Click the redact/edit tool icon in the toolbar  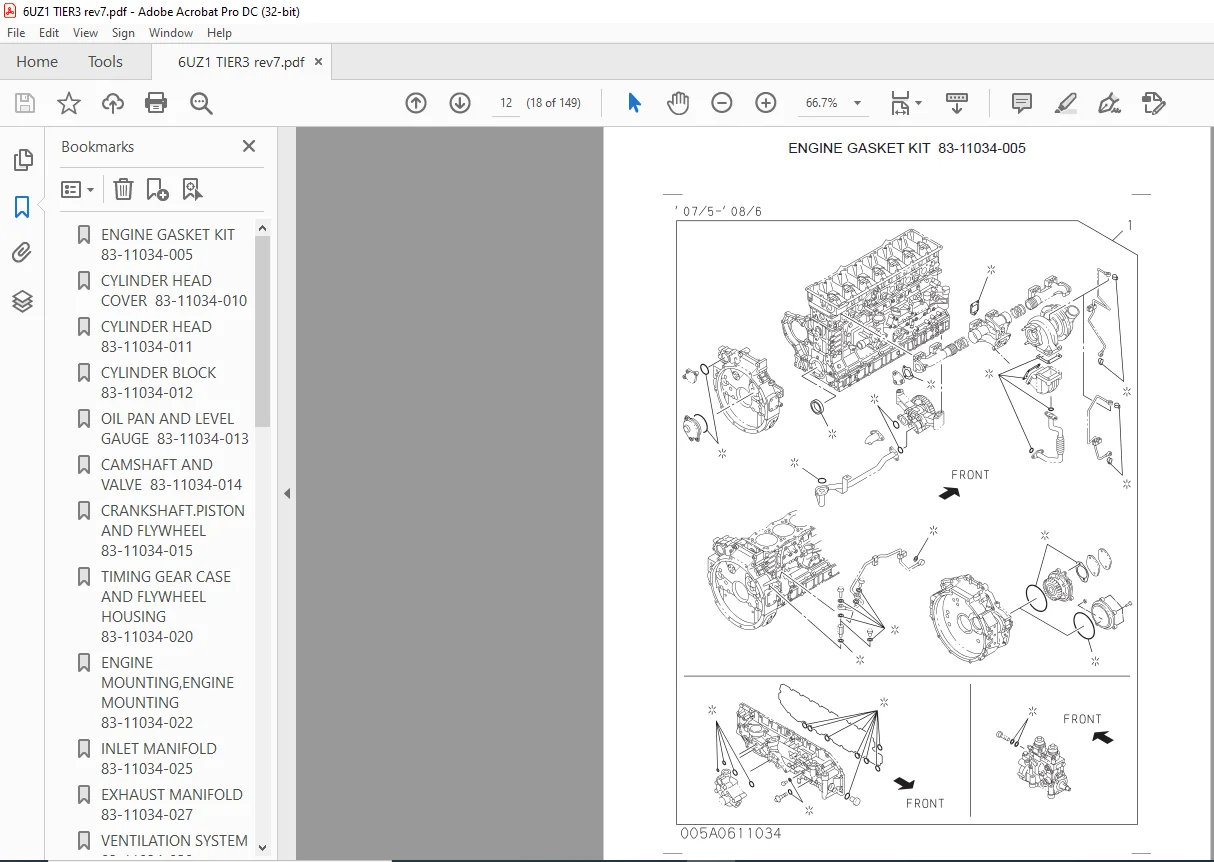click(1153, 103)
